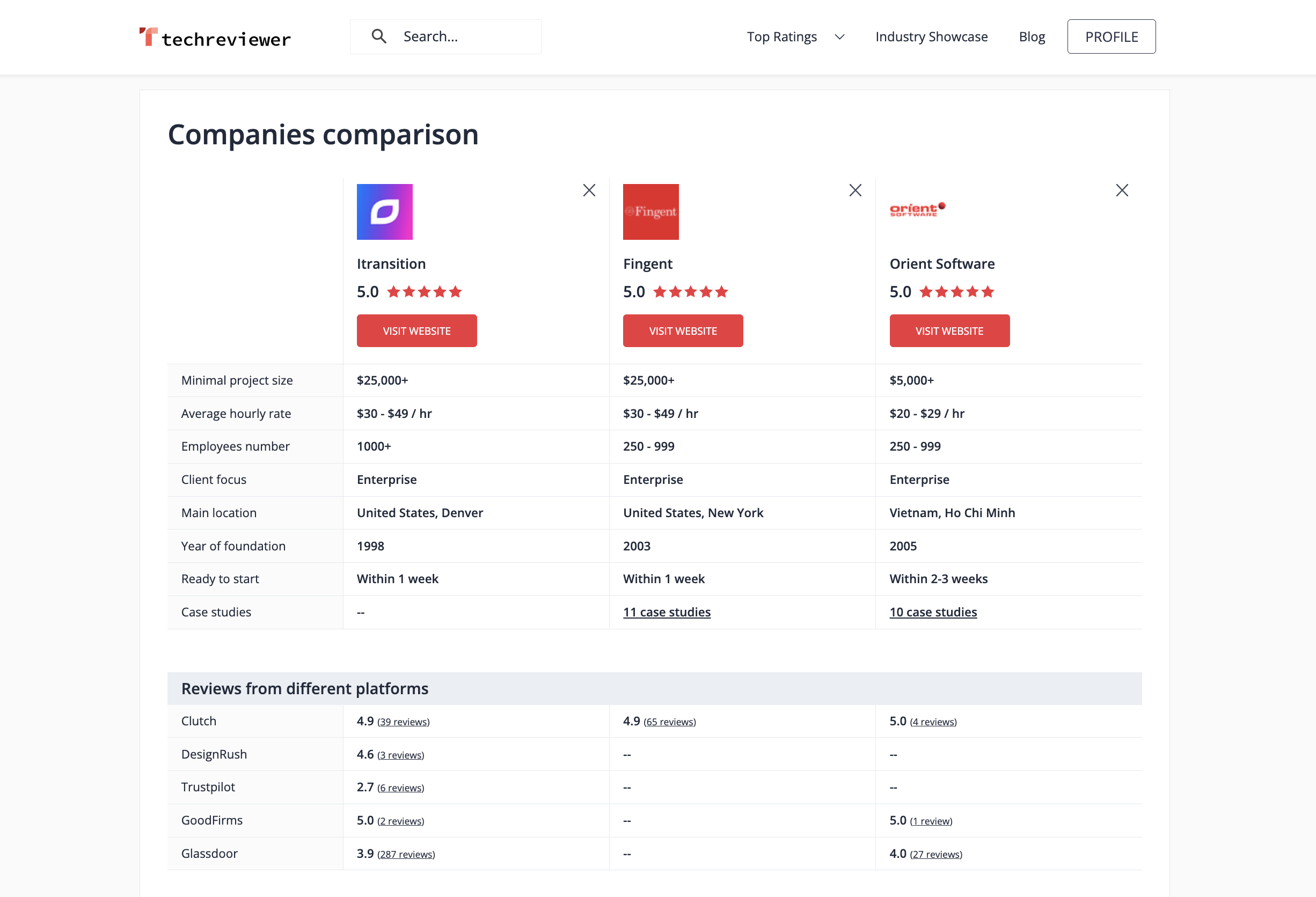Click the 'Within 2-3 weeks' value
Image resolution: width=1316 pixels, height=897 pixels.
point(938,579)
